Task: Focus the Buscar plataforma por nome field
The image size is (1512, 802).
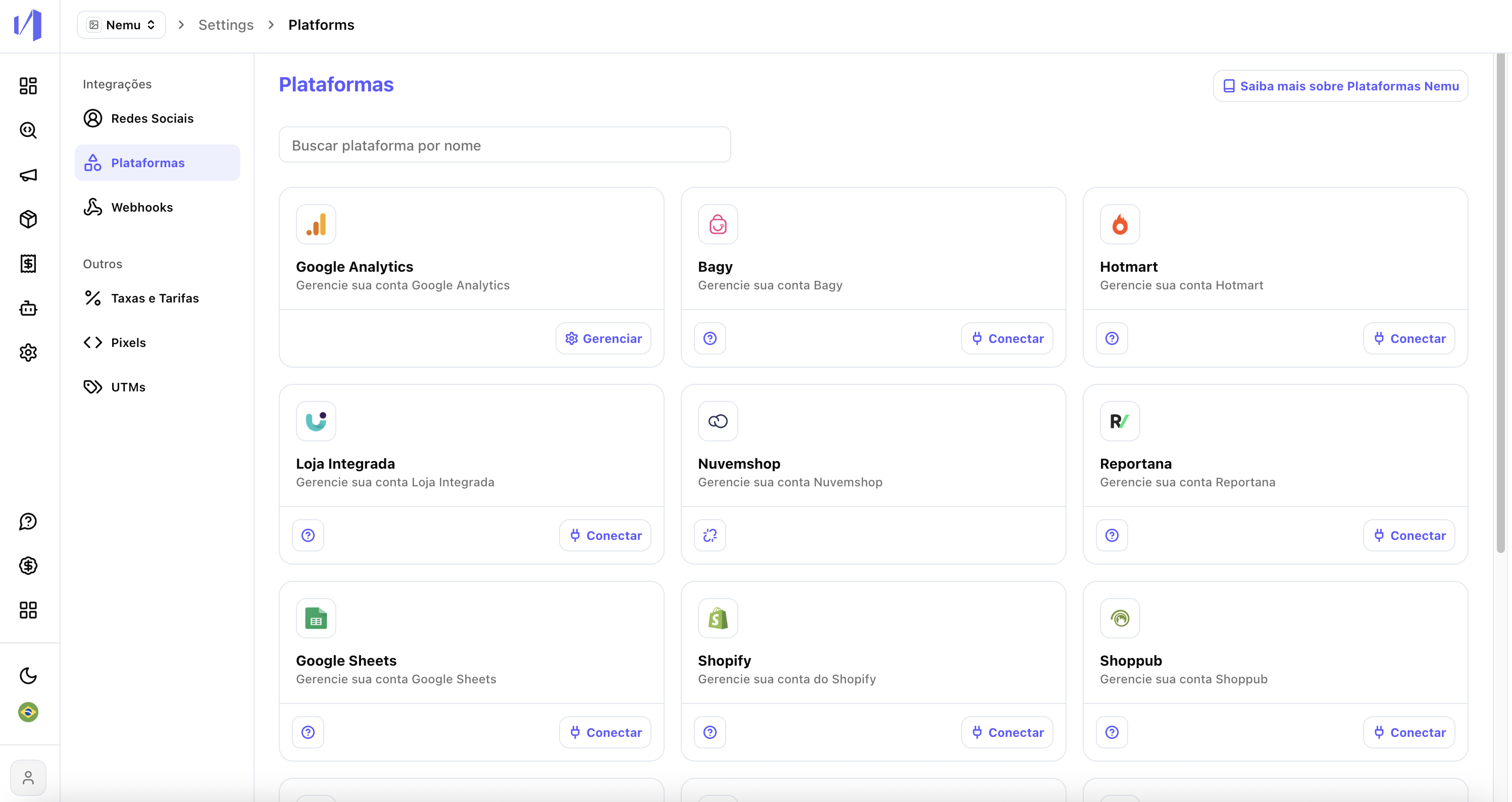Action: click(x=505, y=145)
